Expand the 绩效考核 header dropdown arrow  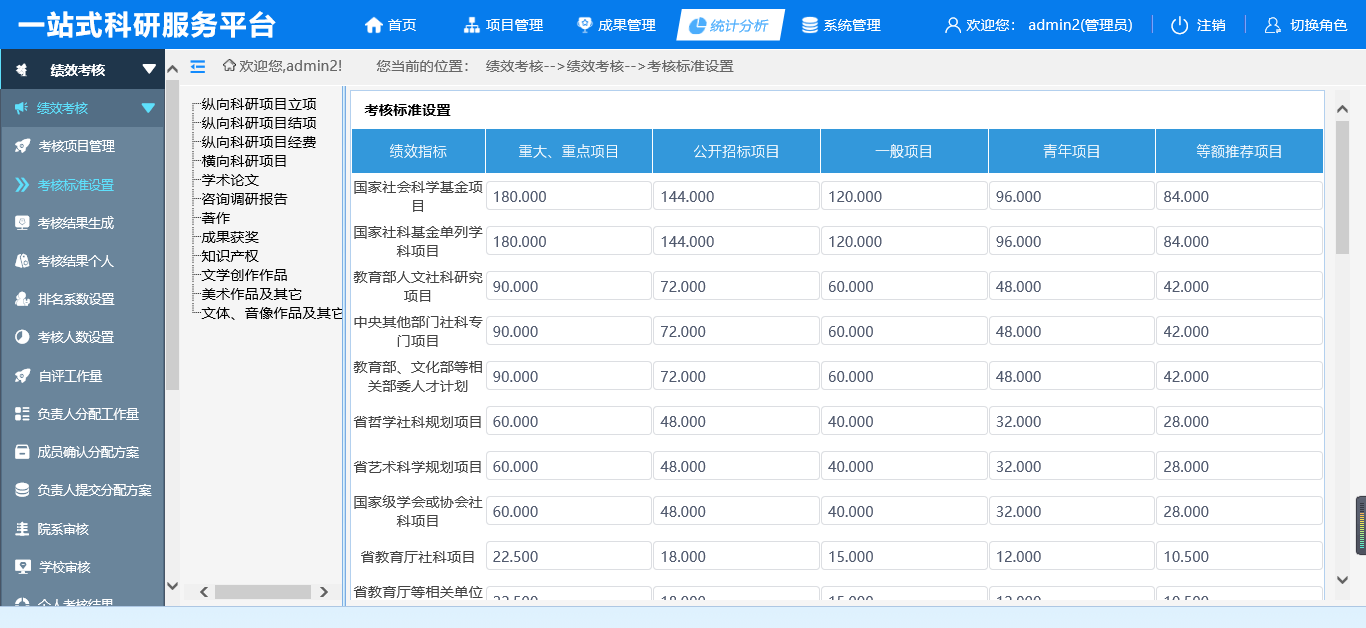pos(149,69)
